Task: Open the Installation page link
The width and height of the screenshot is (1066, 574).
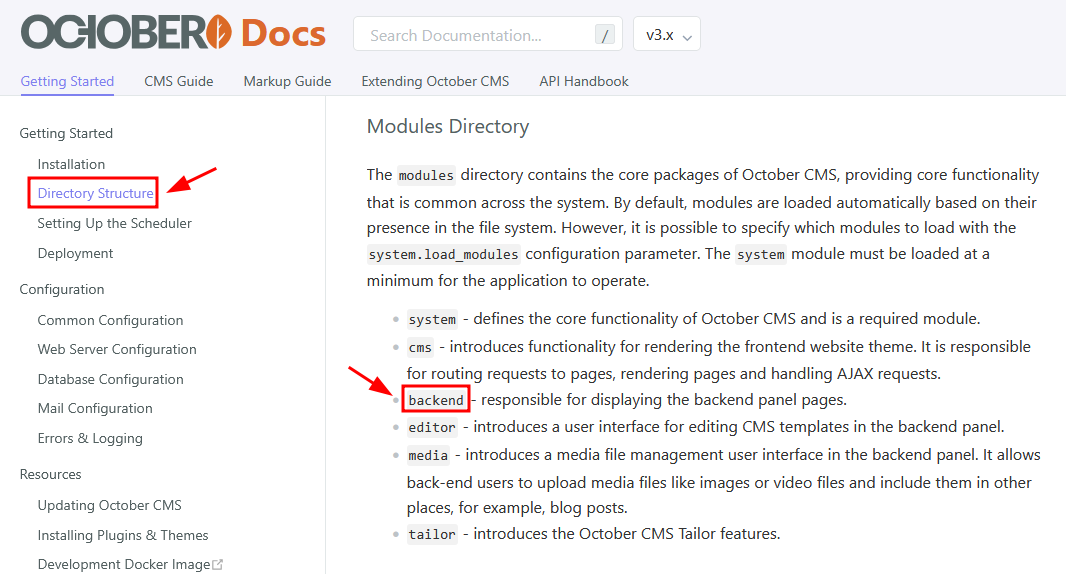Action: point(71,164)
